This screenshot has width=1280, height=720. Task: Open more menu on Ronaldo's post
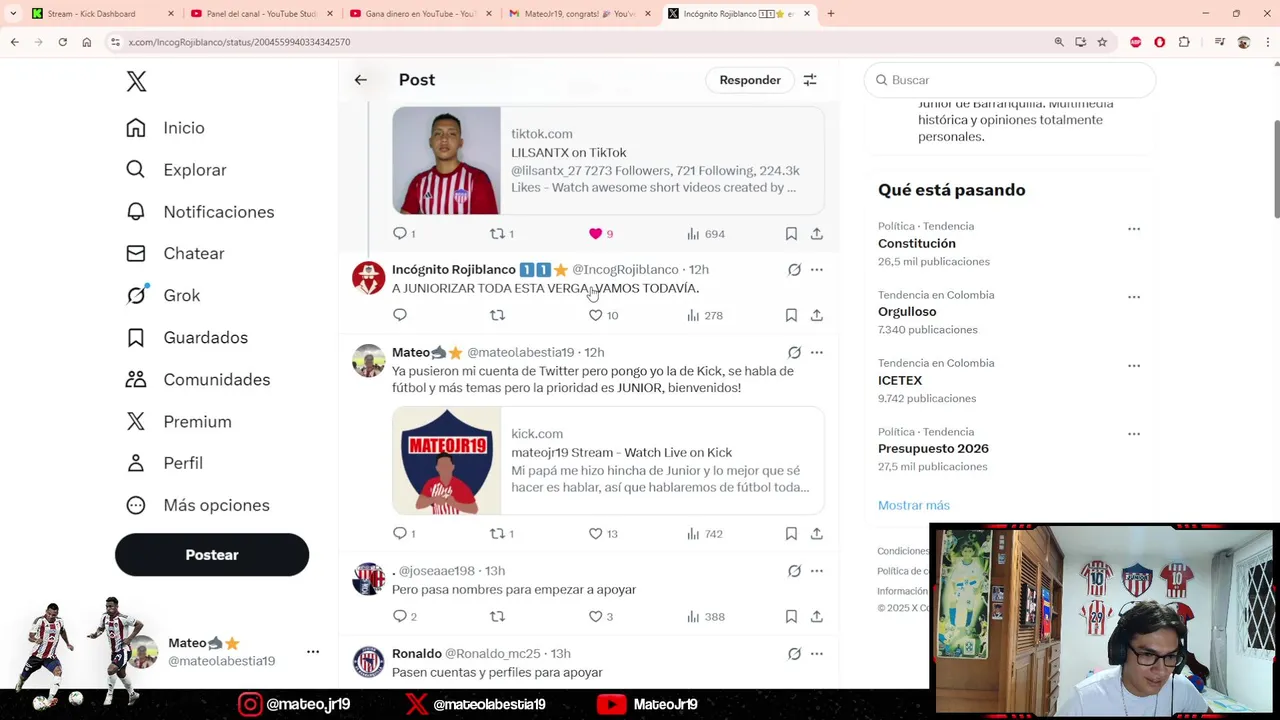tap(817, 654)
